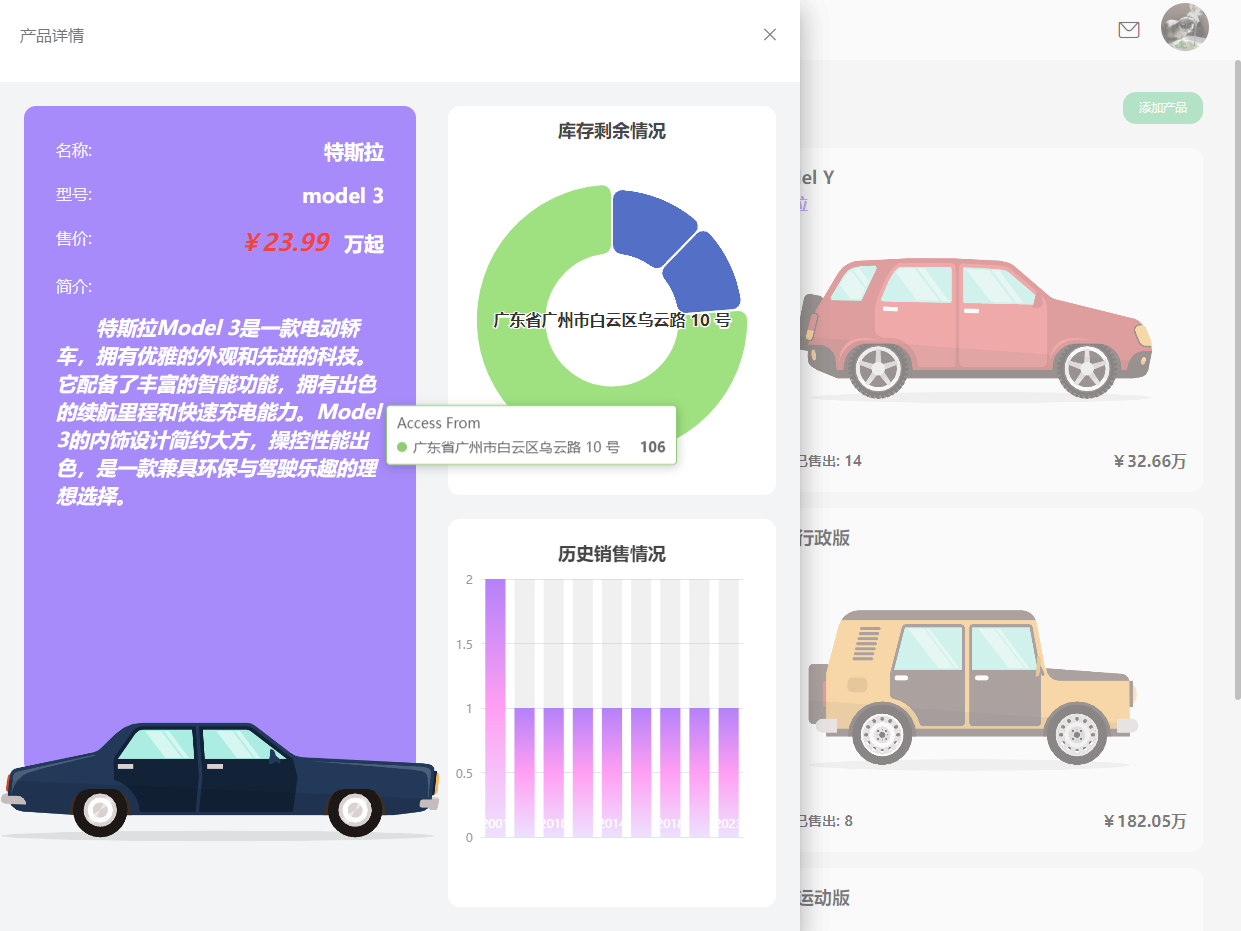The height and width of the screenshot is (931, 1241).
Task: Open the user avatar menu
Action: tap(1185, 27)
